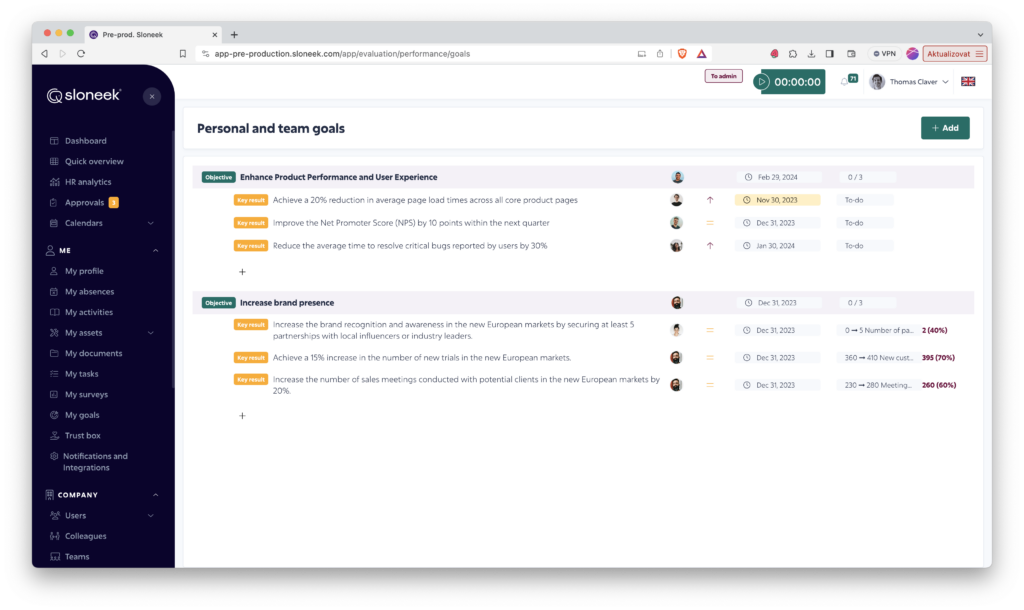Click the priority arrow on page load times row
Viewport: 1024px width, 610px height.
[x=710, y=200]
